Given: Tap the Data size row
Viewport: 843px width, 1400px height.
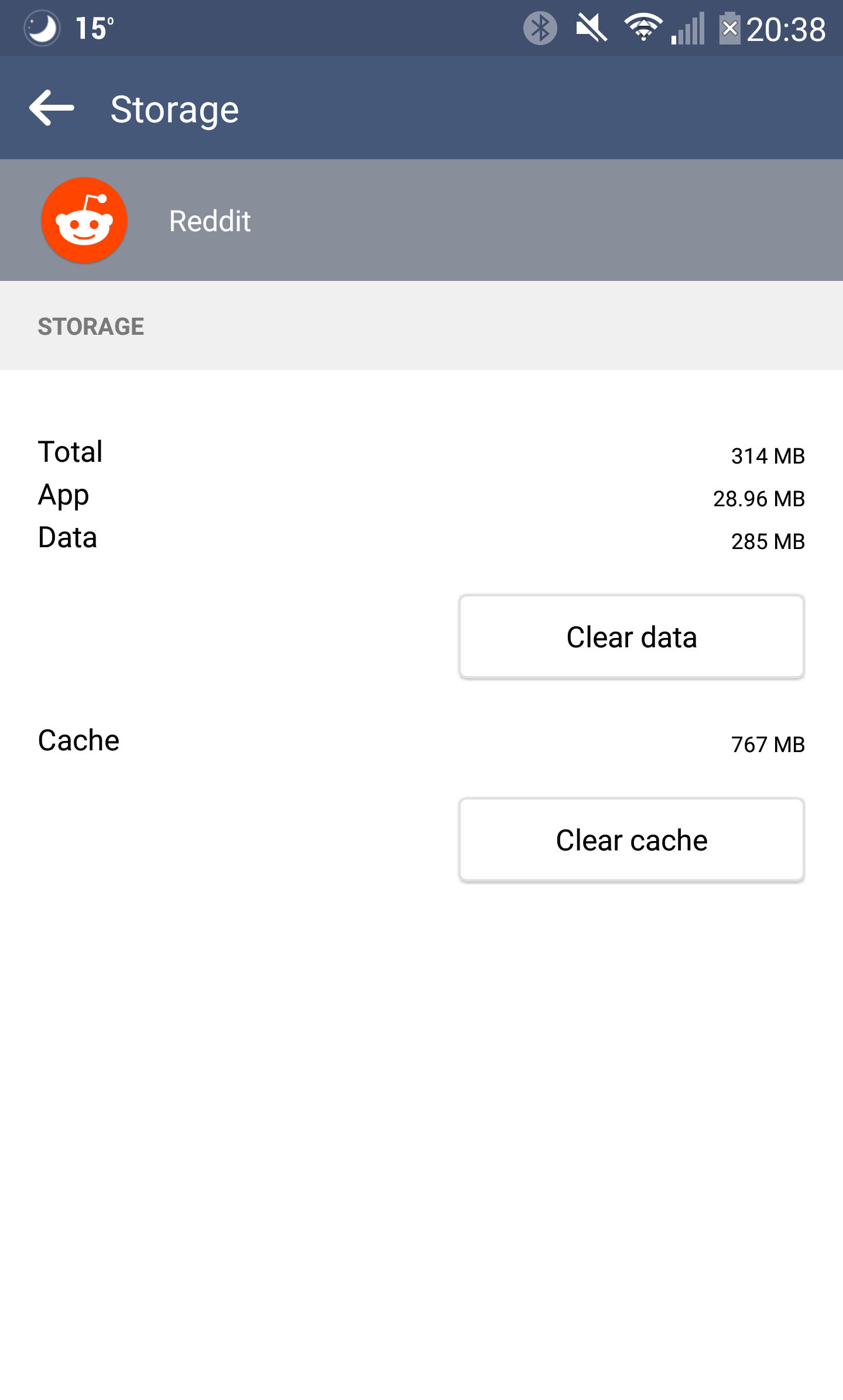Looking at the screenshot, I should (x=421, y=539).
